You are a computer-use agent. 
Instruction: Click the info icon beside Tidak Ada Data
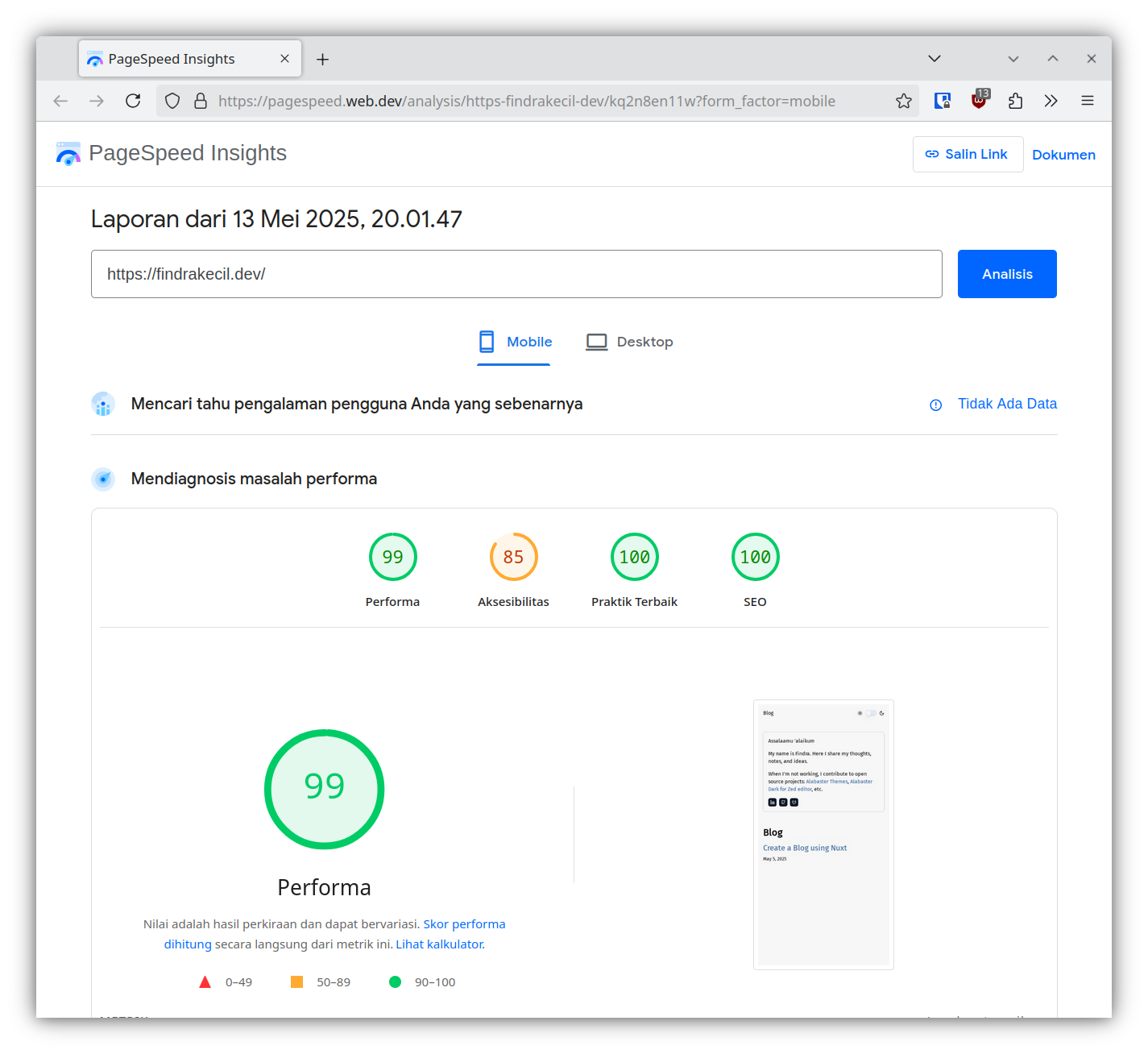coord(935,405)
